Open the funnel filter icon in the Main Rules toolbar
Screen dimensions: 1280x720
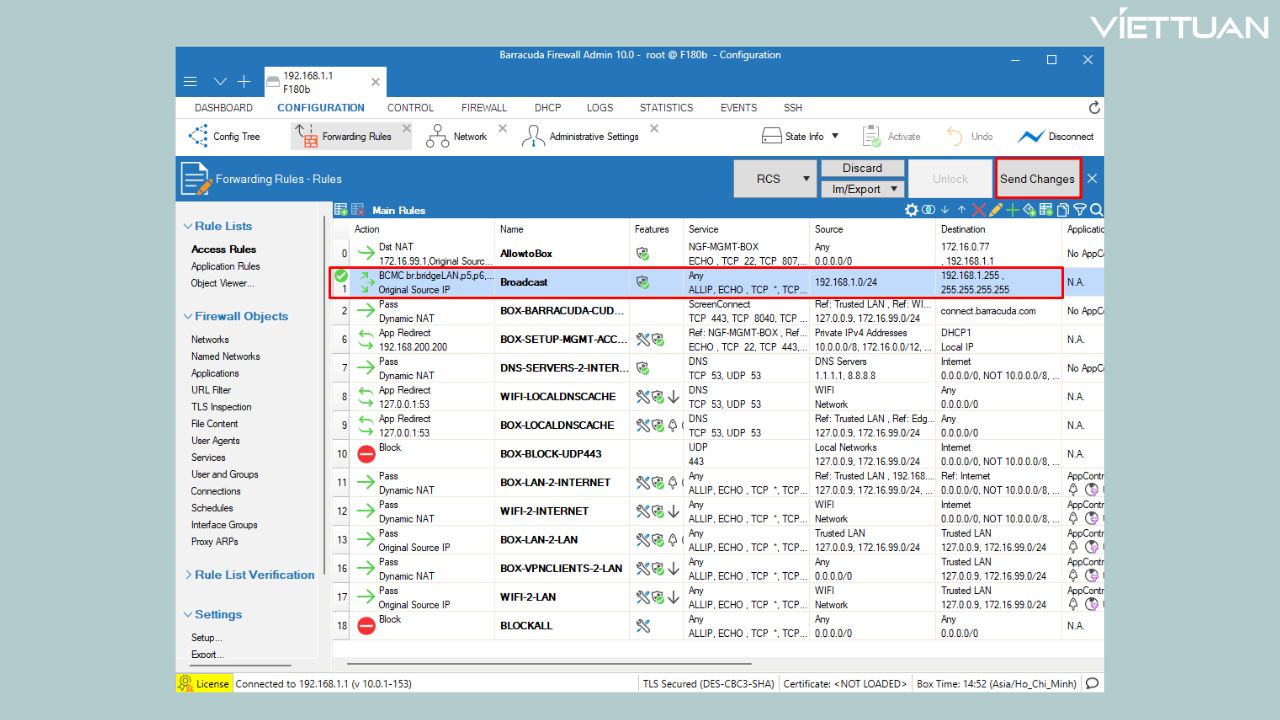pyautogui.click(x=1080, y=210)
